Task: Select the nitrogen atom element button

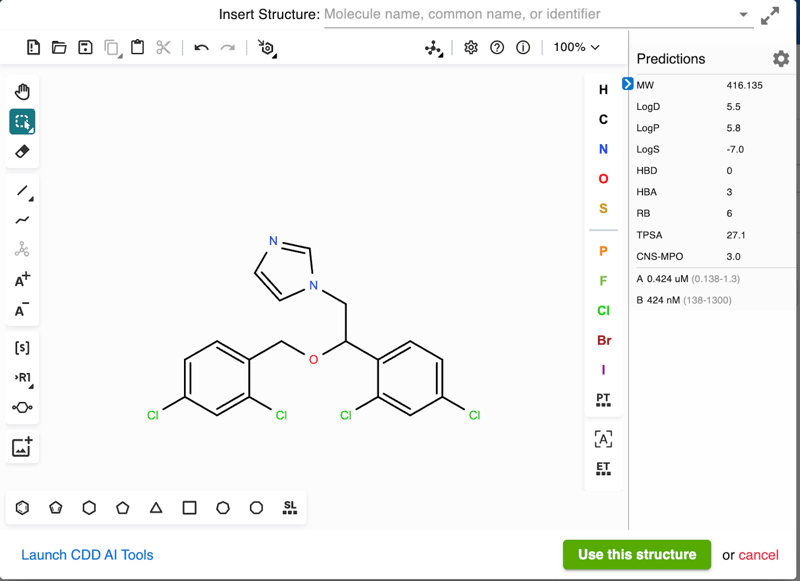Action: pos(602,149)
